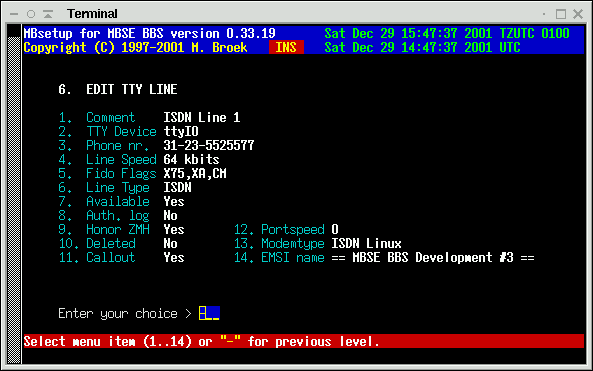
Task: Maximize the Terminal window
Action: click(x=561, y=14)
